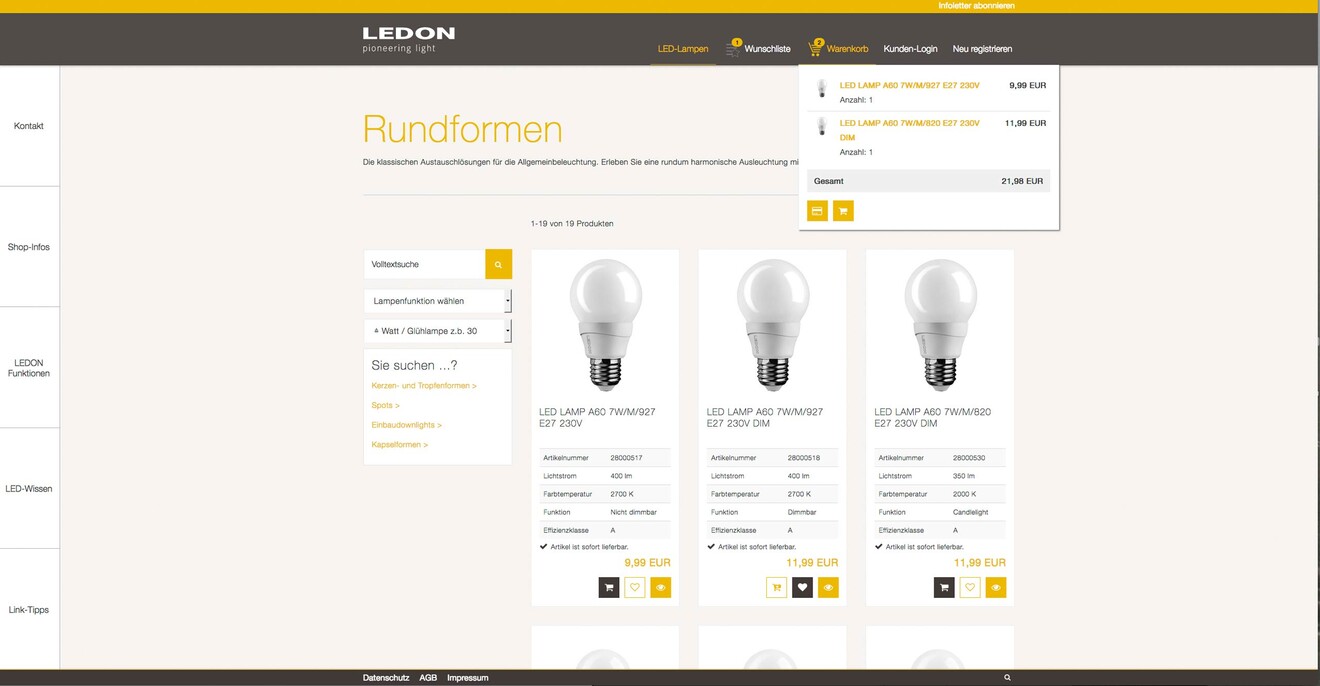Screen dimensions: 1320x686
Task: Open the Shop-Infos side tab
Action: point(29,247)
